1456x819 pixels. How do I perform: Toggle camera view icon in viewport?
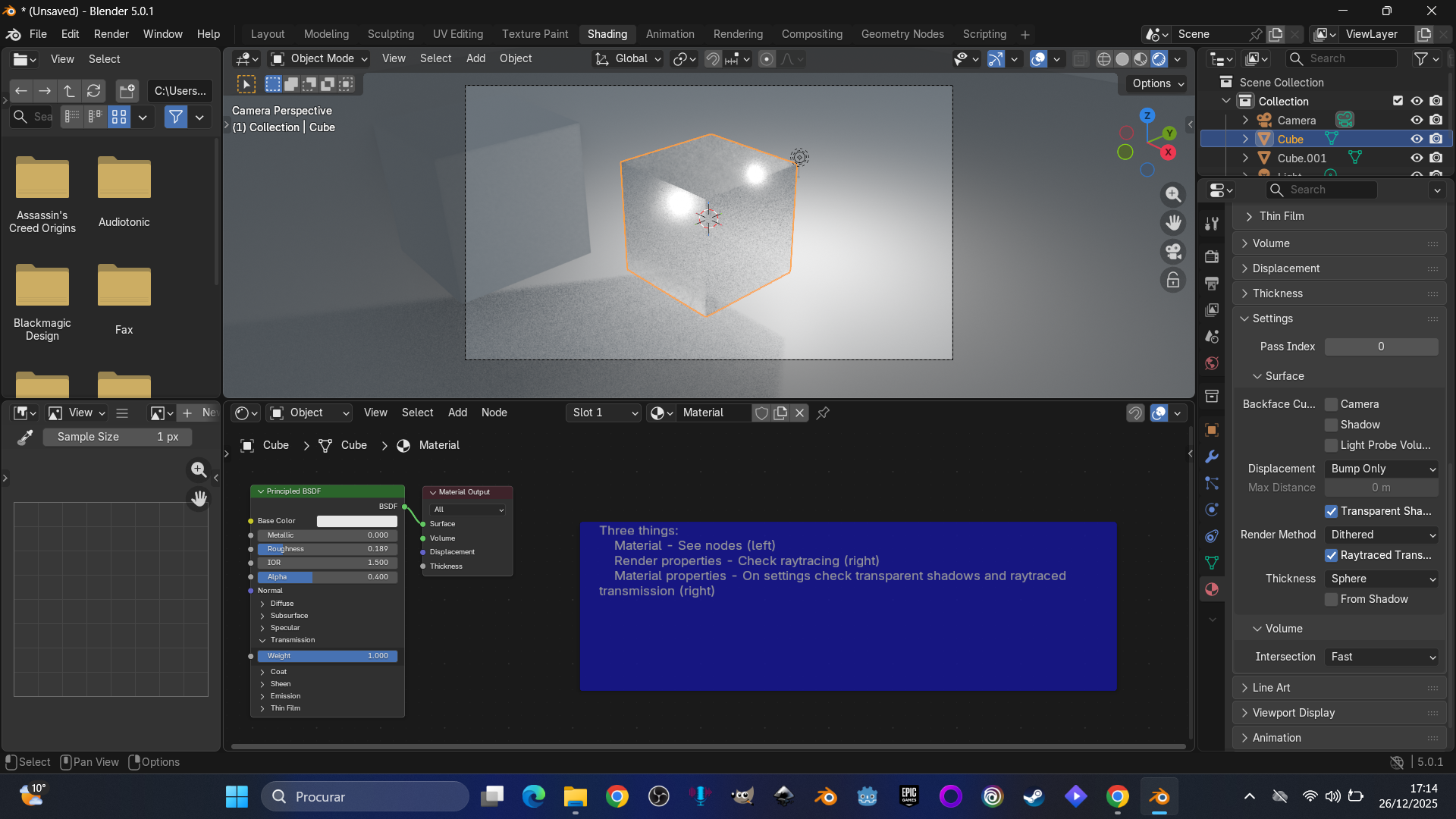coord(1173,252)
